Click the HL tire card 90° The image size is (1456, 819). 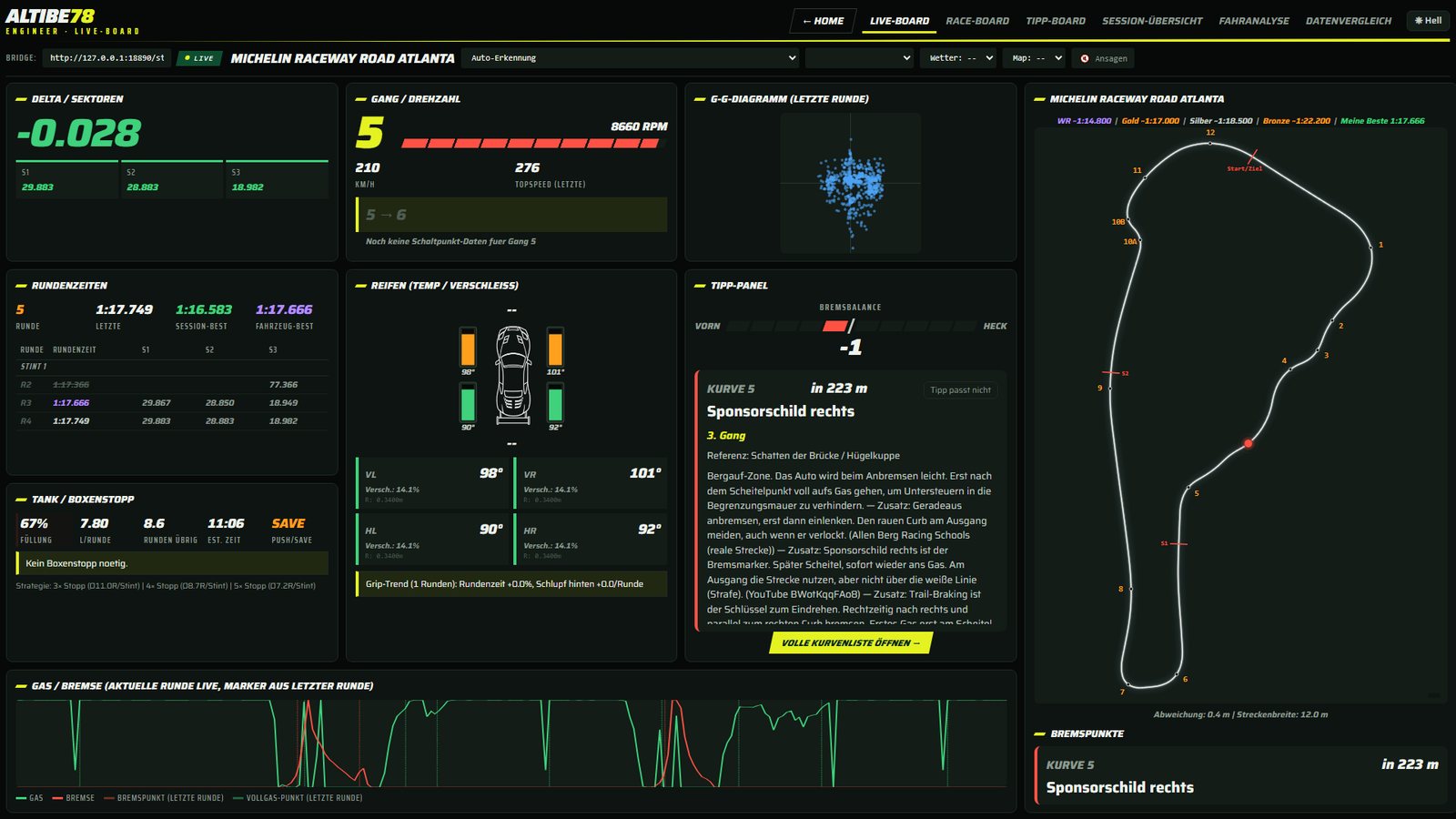pyautogui.click(x=432, y=539)
